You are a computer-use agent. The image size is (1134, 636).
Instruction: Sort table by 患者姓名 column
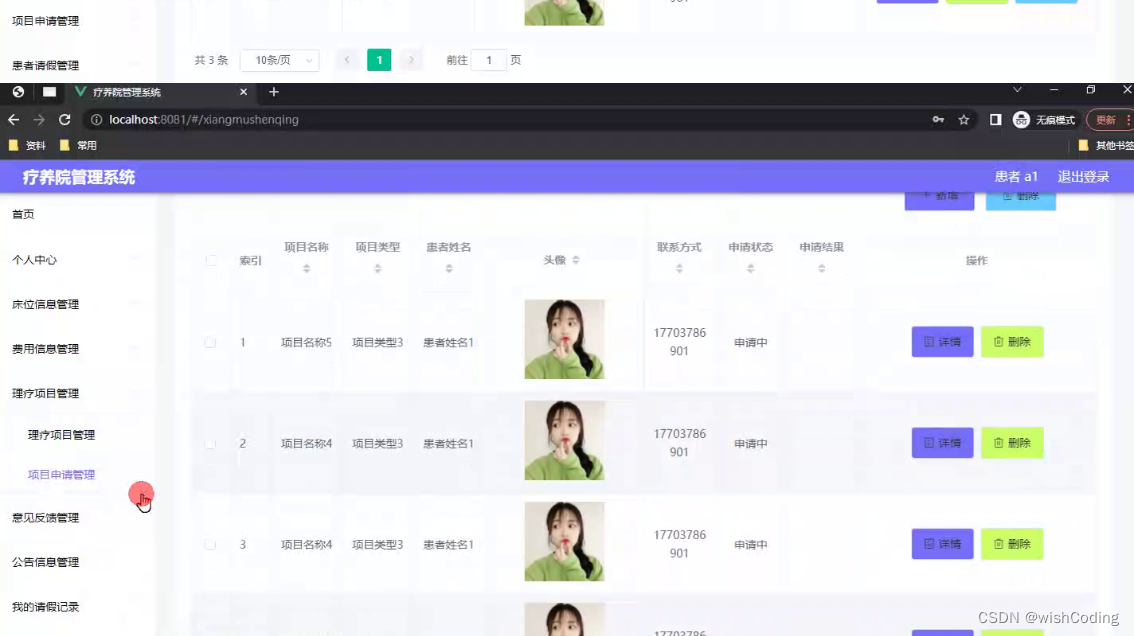click(x=449, y=268)
